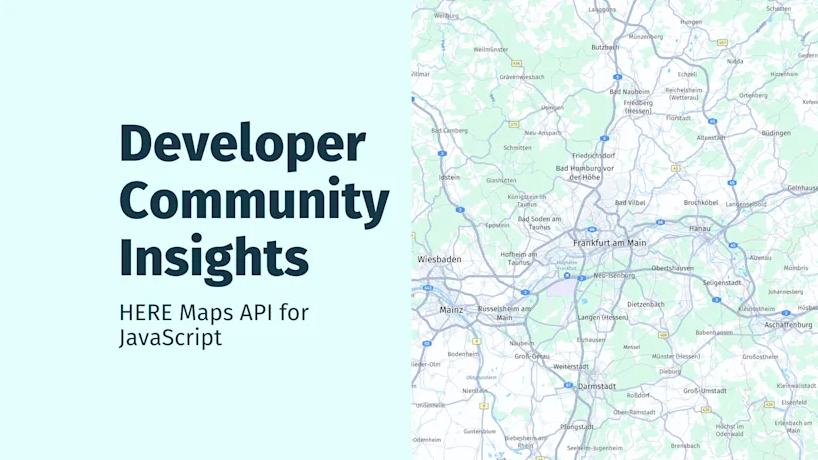
Task: Select the Wiesbaden city label
Action: pyautogui.click(x=439, y=260)
